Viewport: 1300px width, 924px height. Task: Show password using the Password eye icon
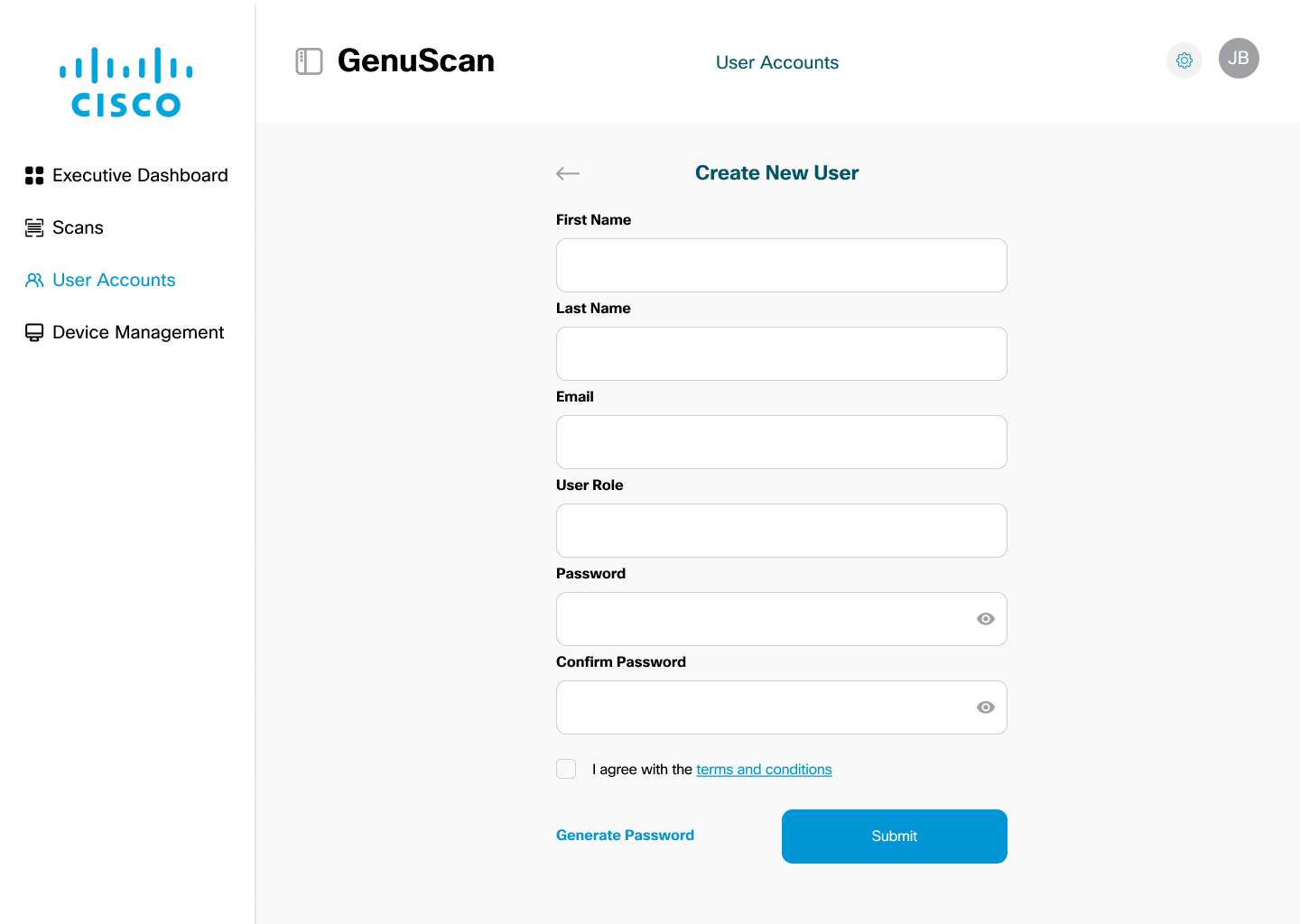click(x=986, y=619)
